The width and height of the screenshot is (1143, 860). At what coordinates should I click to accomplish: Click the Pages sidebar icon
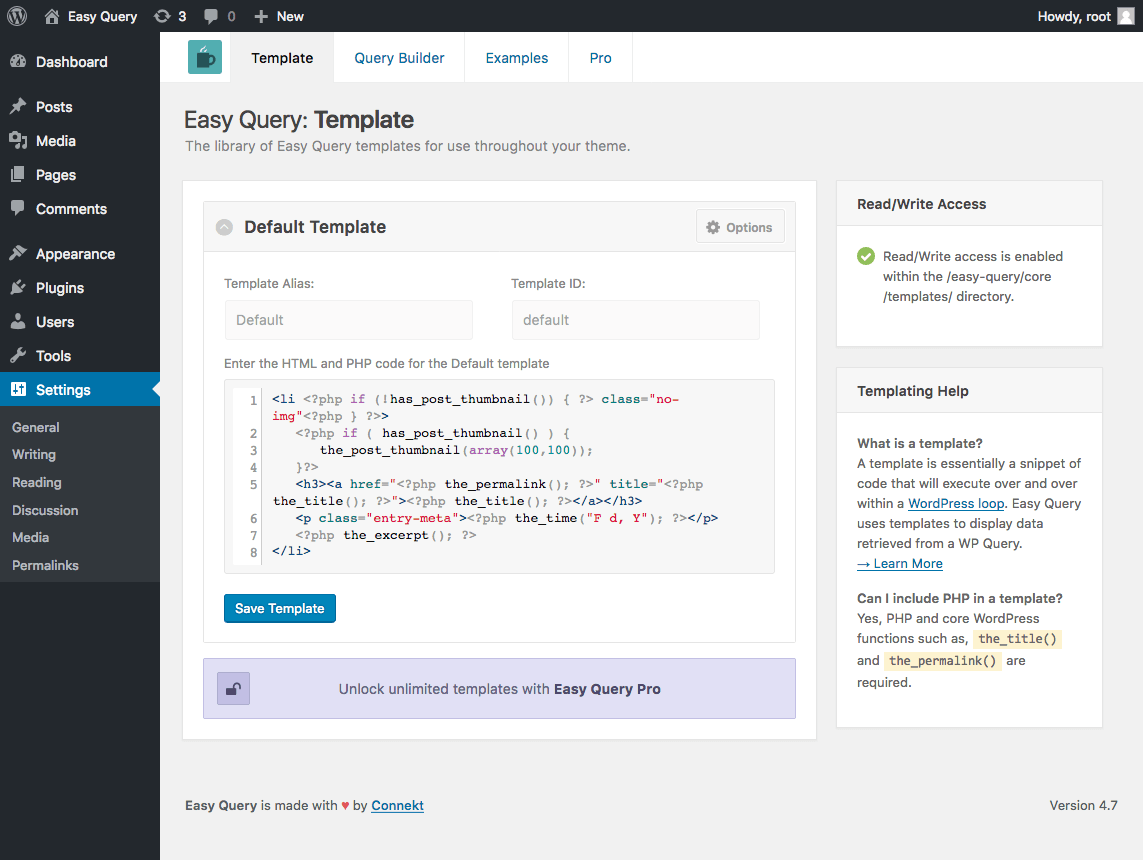click(18, 174)
